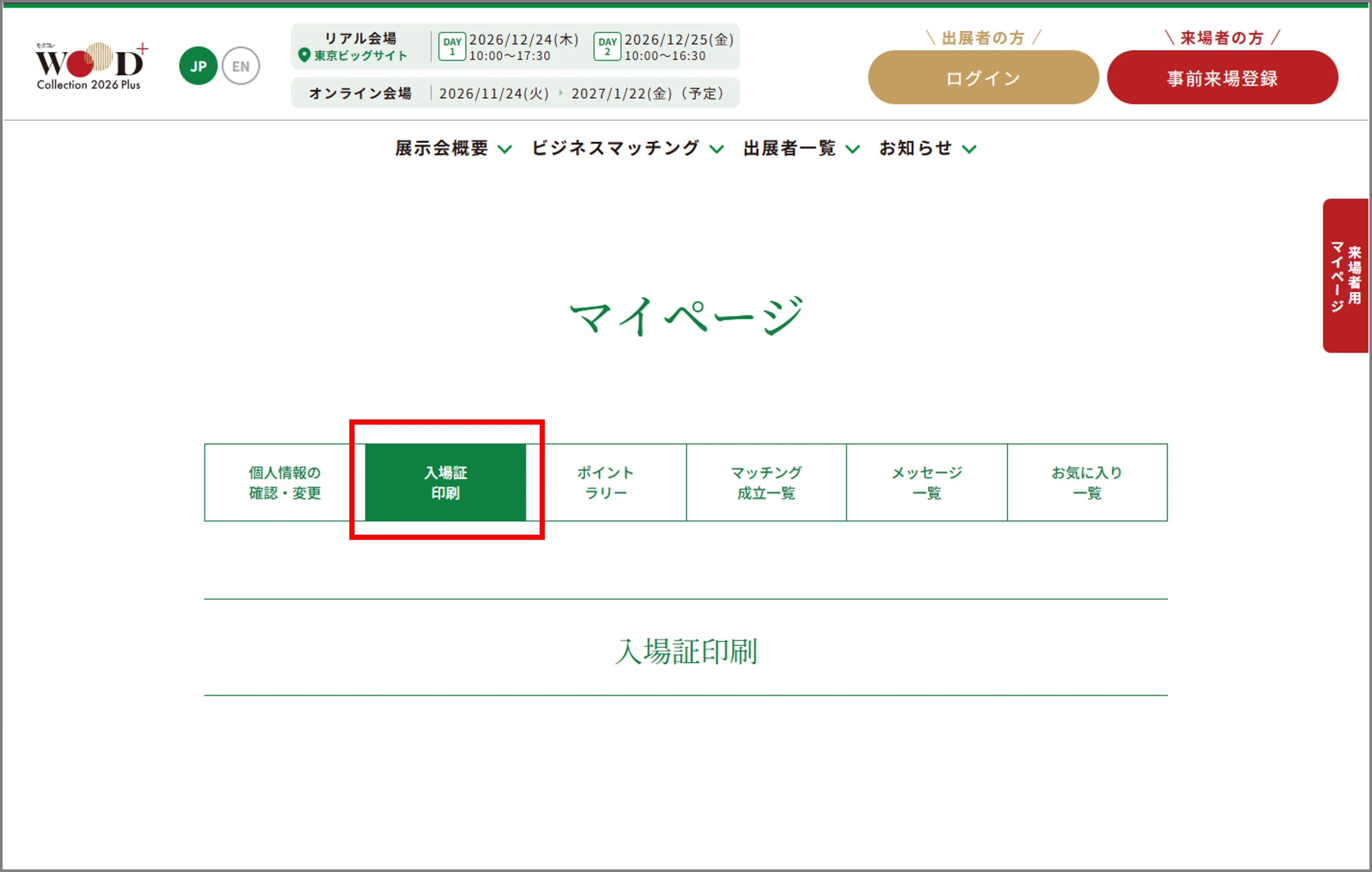1372x872 pixels.
Task: Switch language to EN
Action: coord(240,66)
